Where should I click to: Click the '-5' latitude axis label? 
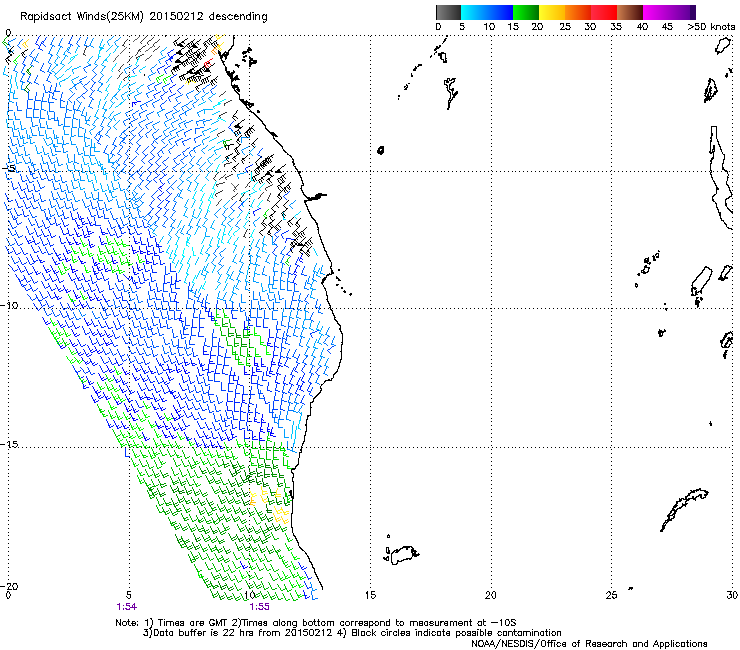[x=8, y=169]
